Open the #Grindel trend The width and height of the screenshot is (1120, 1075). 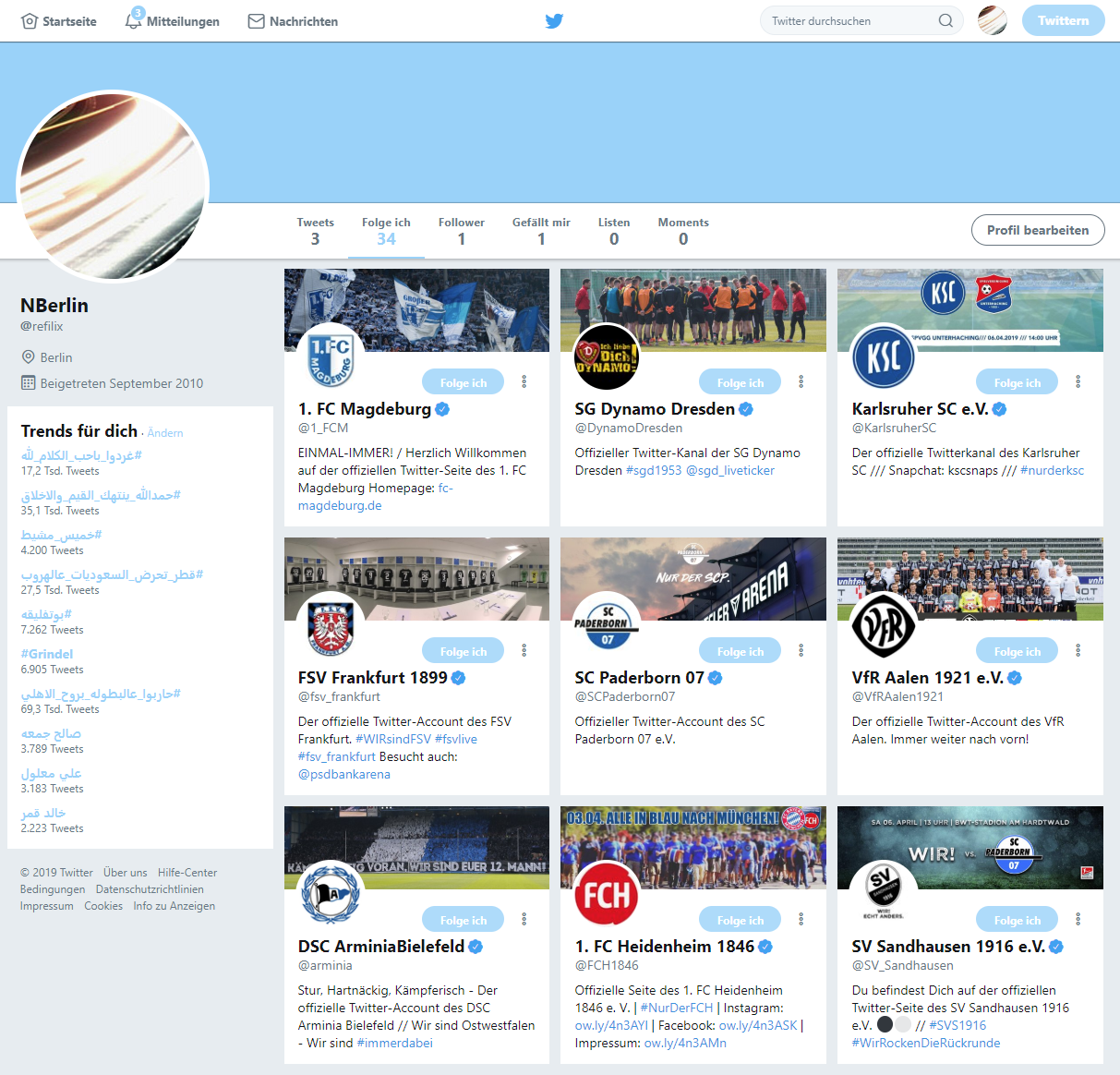47,654
